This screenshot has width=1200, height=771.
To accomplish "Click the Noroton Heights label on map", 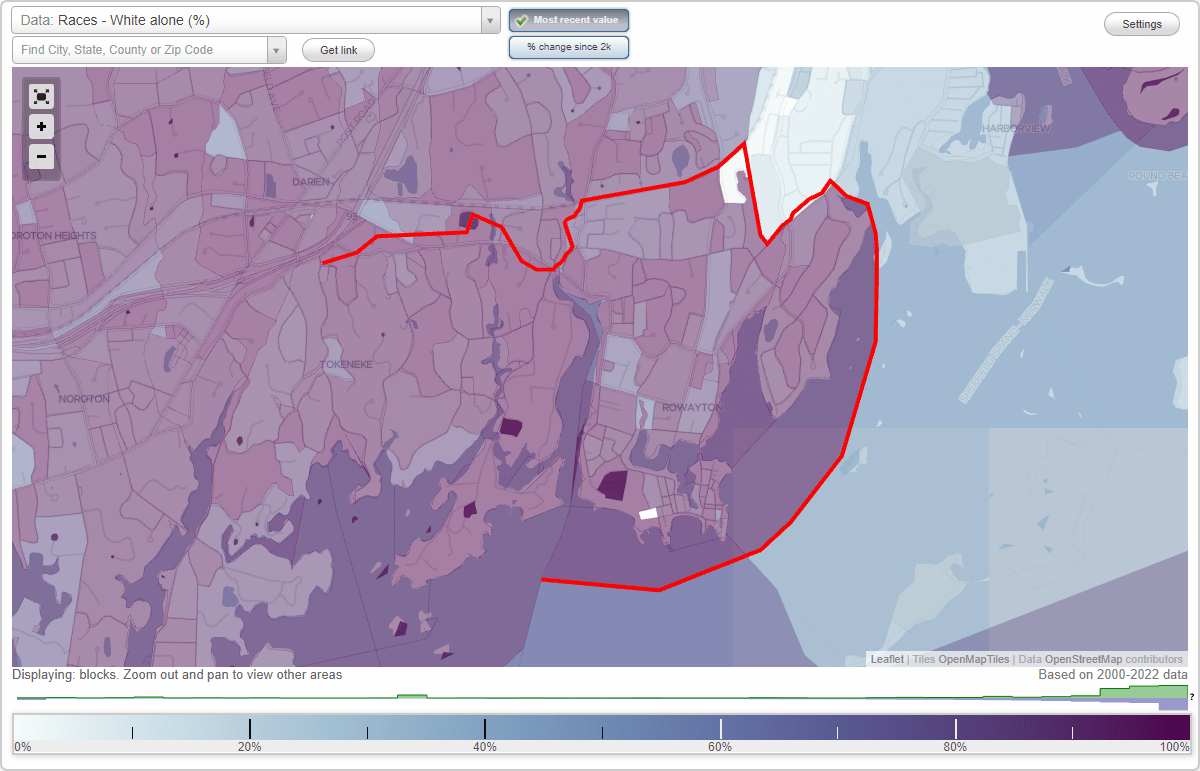I will (55, 236).
